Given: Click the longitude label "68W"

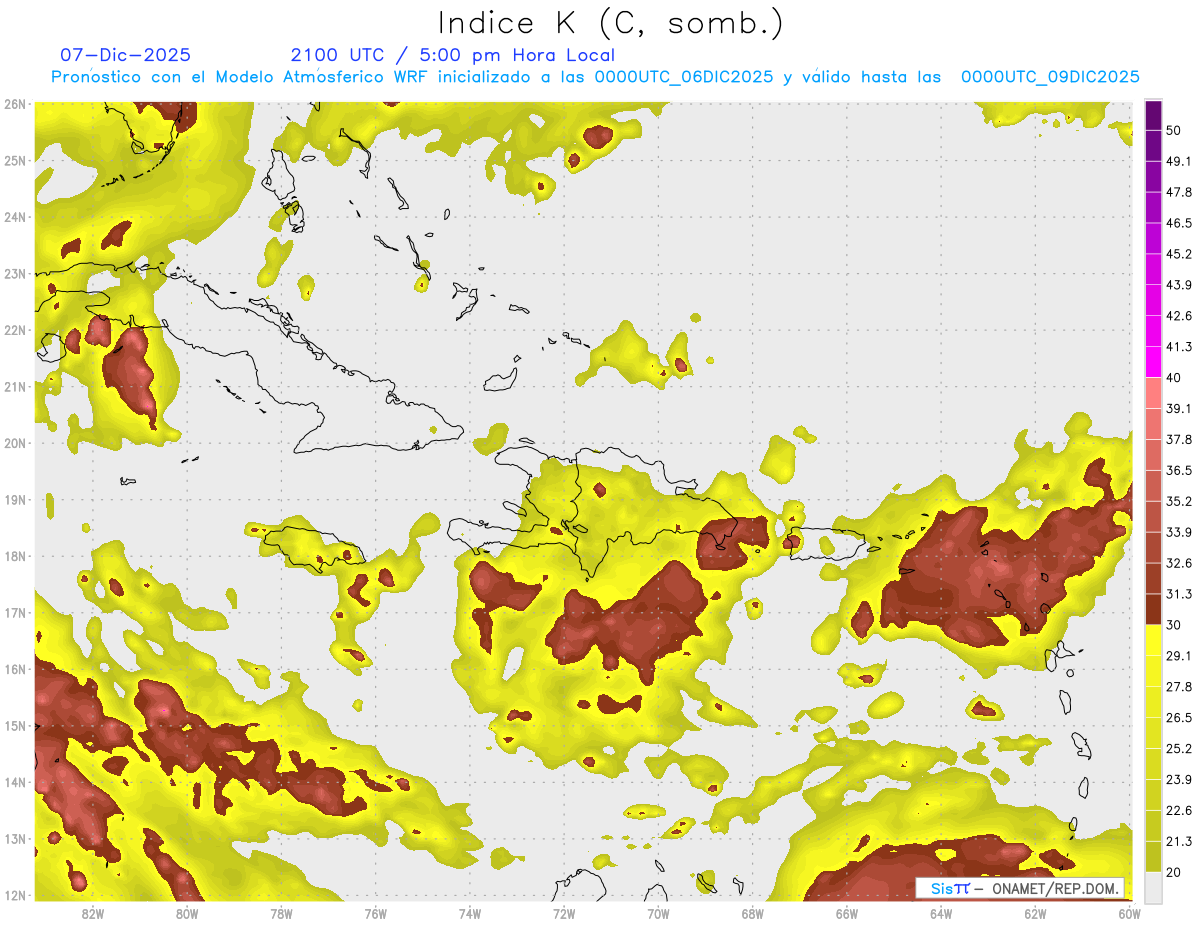Looking at the screenshot, I should [x=753, y=913].
